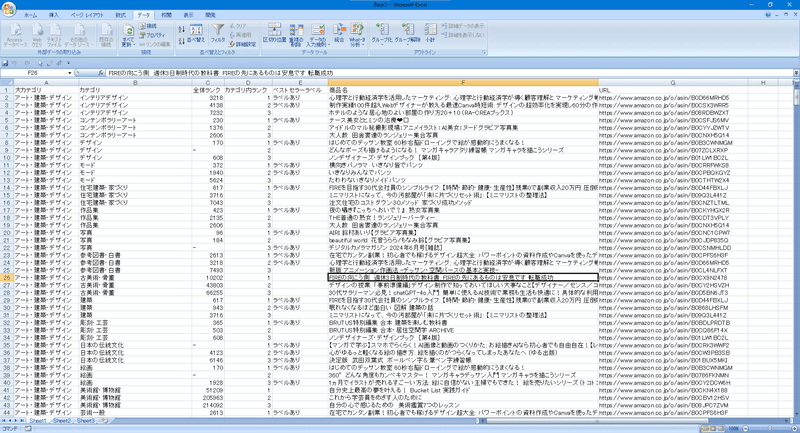
Task: Select column B header
Action: pos(135,83)
